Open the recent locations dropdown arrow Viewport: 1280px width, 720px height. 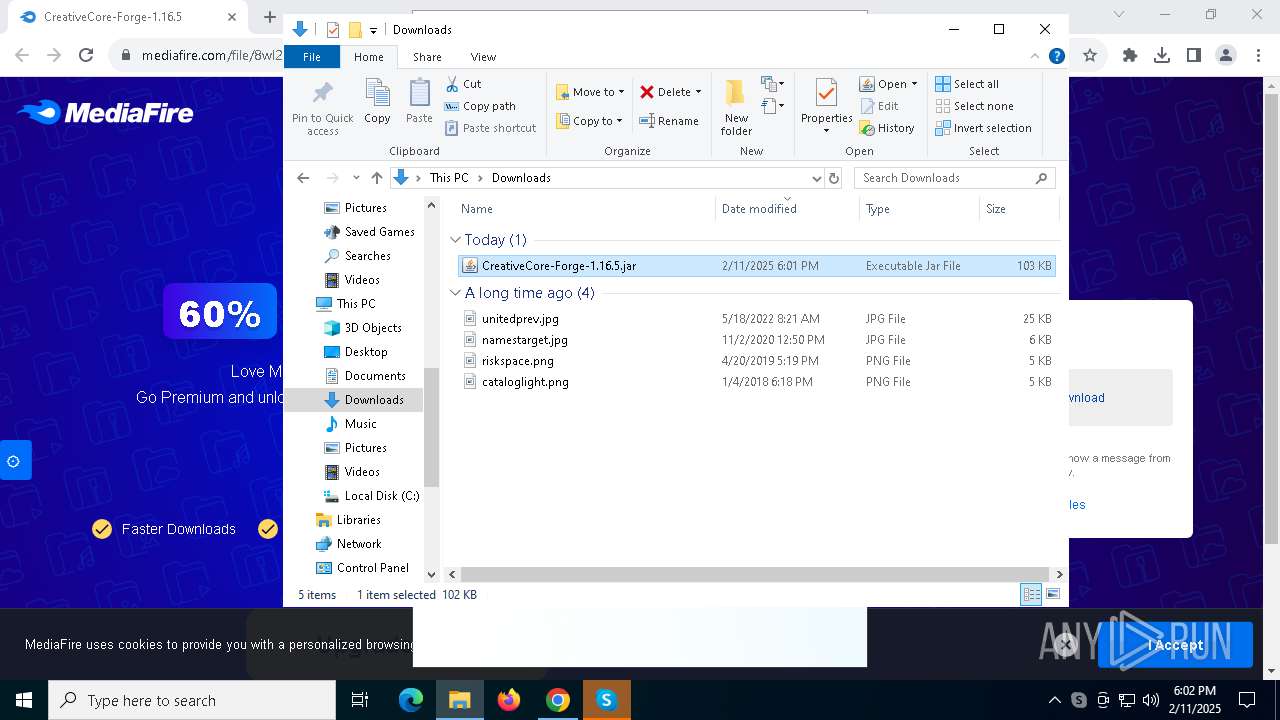click(356, 178)
